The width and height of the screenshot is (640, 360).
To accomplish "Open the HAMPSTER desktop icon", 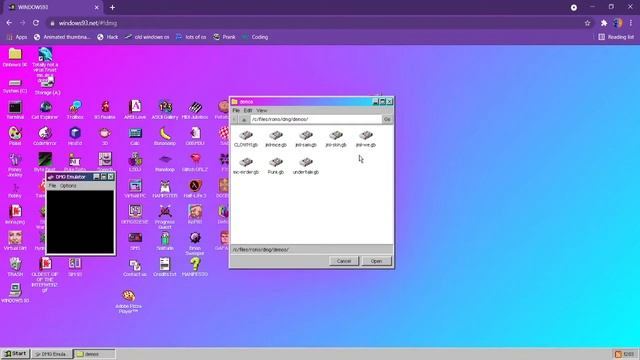I will 165,189.
